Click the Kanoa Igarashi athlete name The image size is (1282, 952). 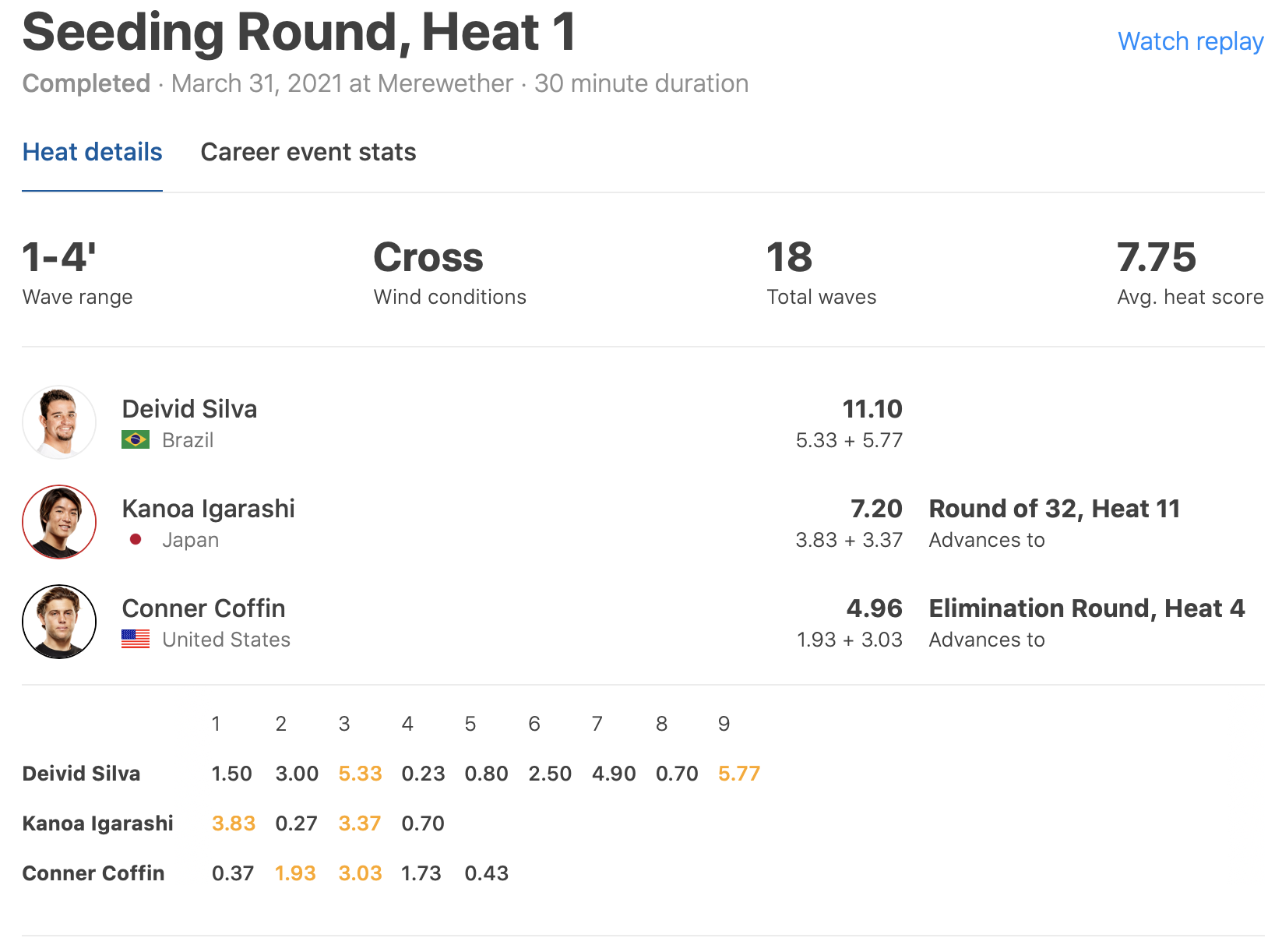coord(208,509)
